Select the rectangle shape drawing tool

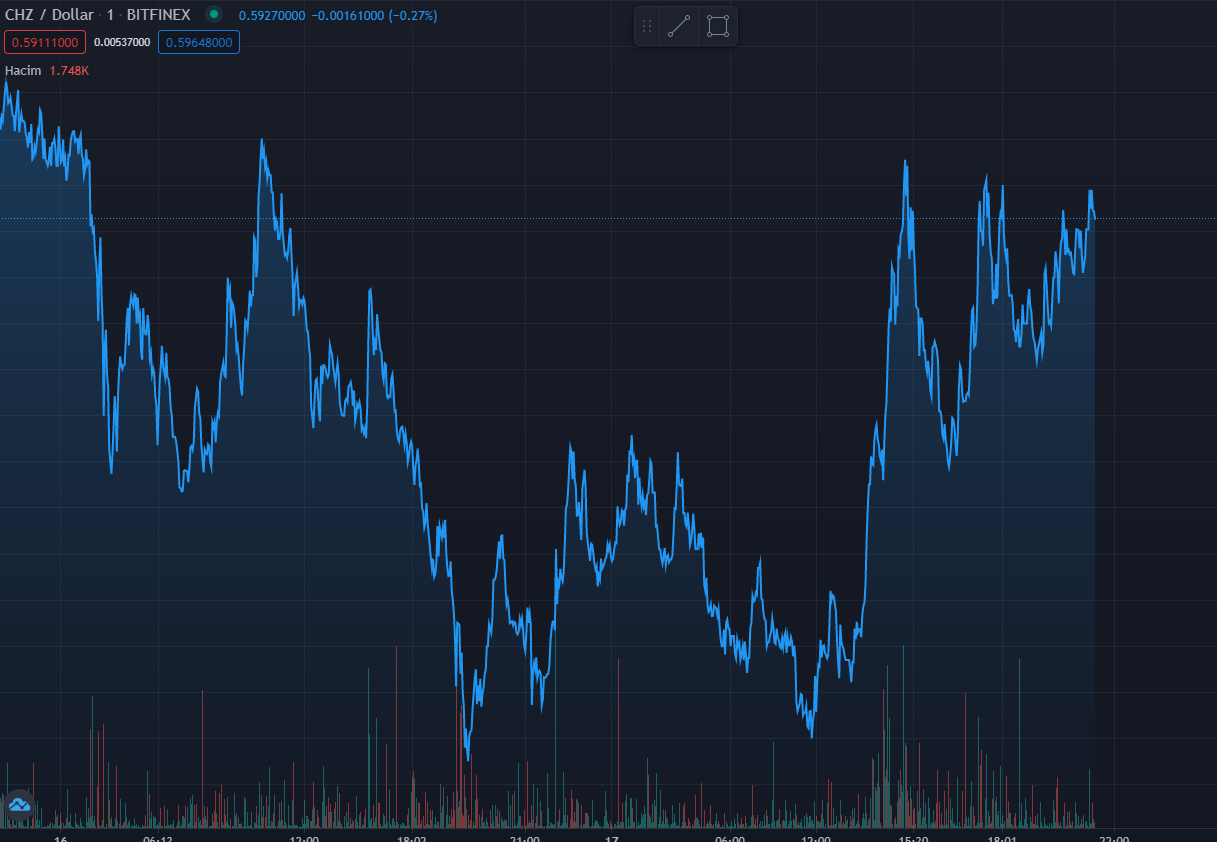tap(717, 26)
